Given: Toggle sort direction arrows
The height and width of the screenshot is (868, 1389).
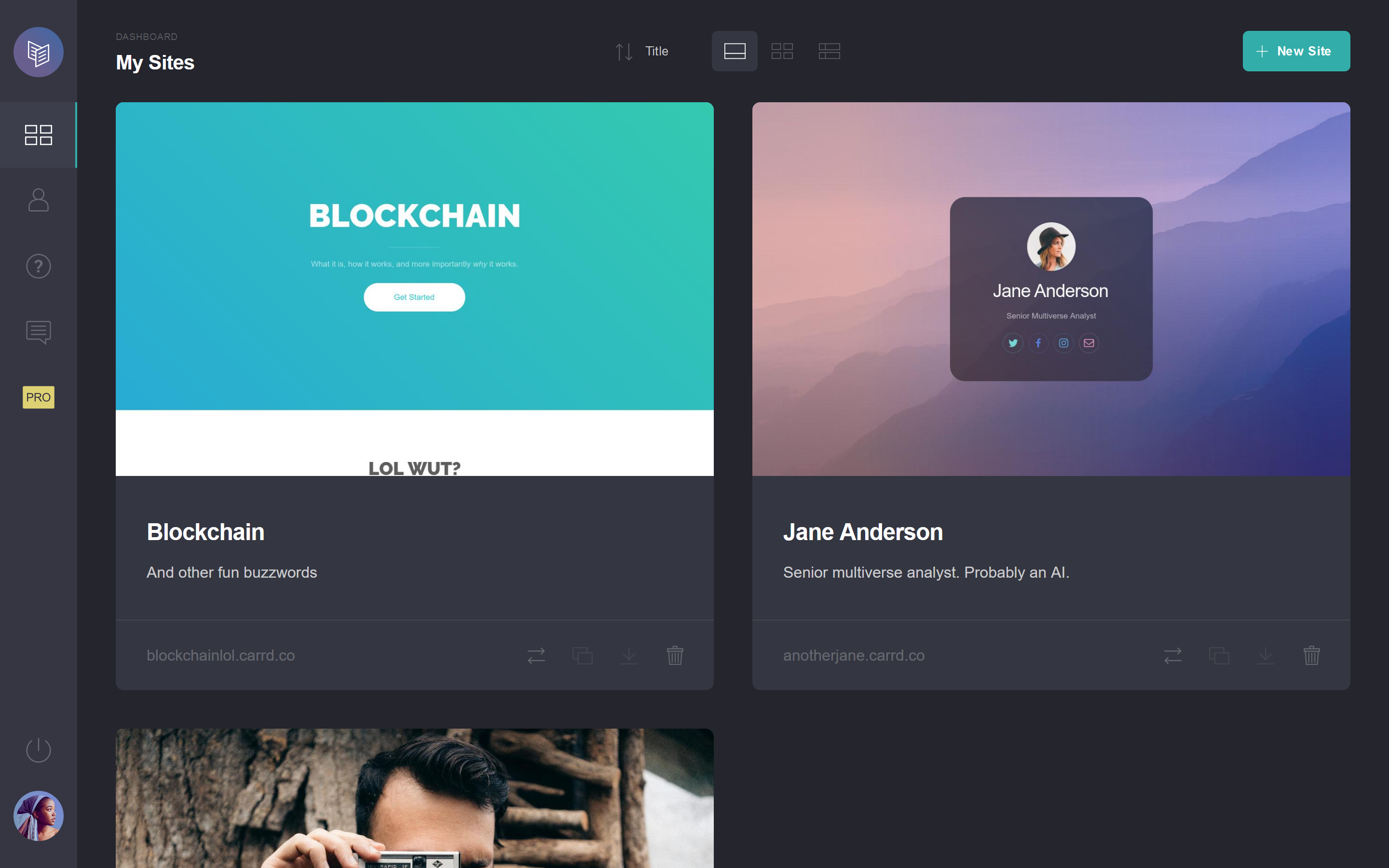Looking at the screenshot, I should point(624,52).
